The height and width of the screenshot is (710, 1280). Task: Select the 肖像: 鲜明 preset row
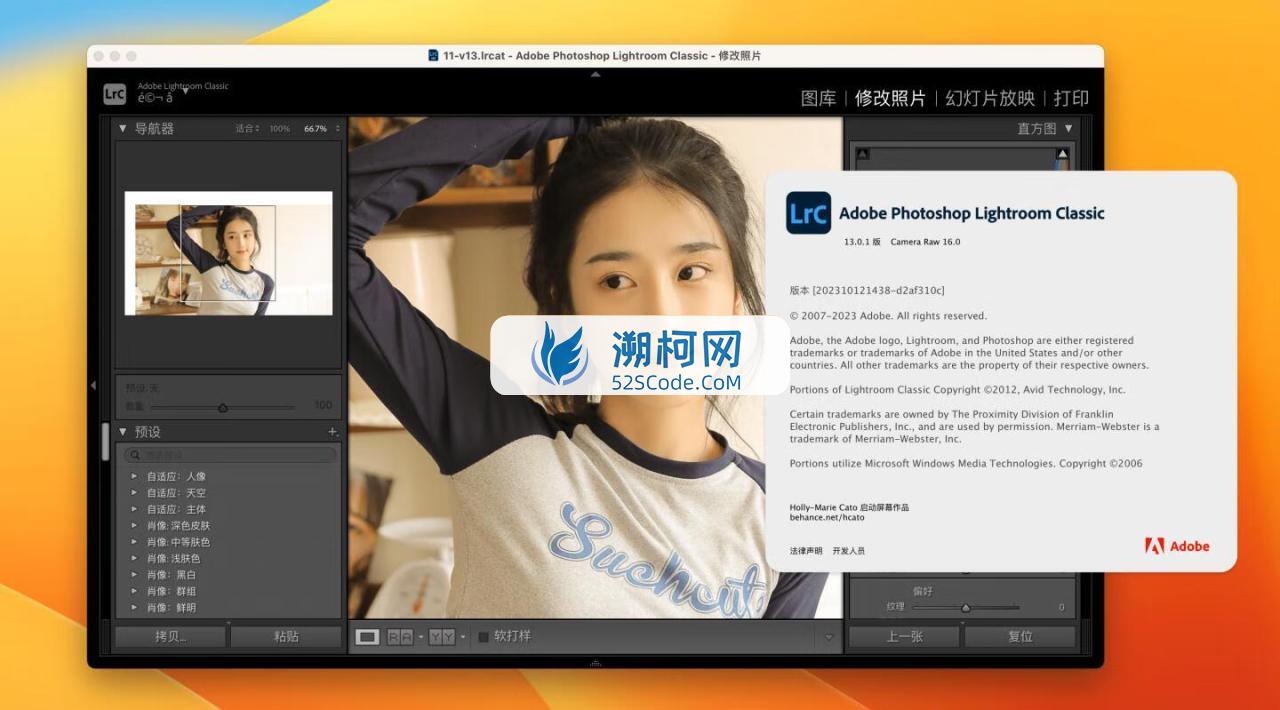pyautogui.click(x=230, y=607)
